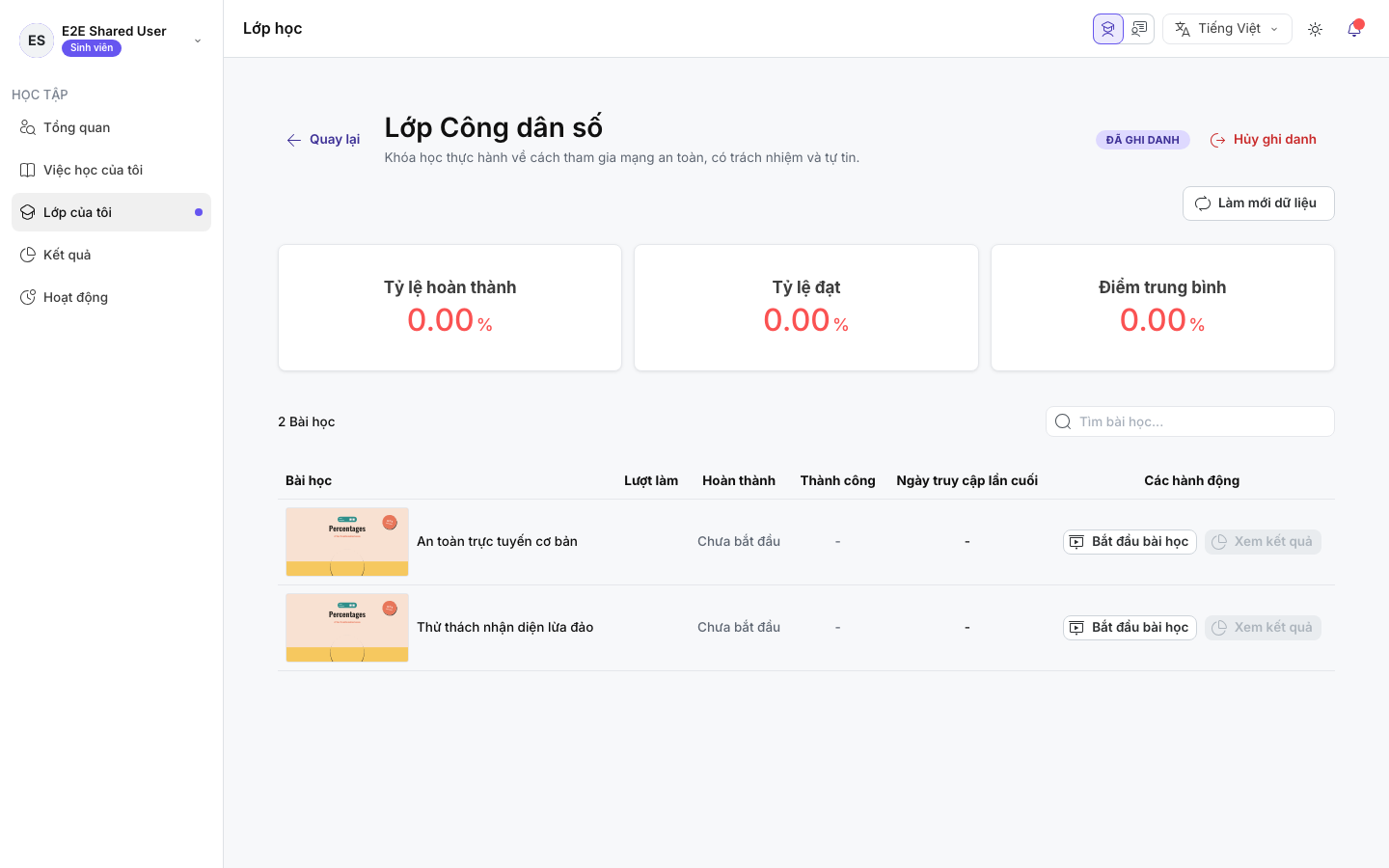Click the Hoàn thành column header
This screenshot has height=868, width=1389.
(x=739, y=480)
